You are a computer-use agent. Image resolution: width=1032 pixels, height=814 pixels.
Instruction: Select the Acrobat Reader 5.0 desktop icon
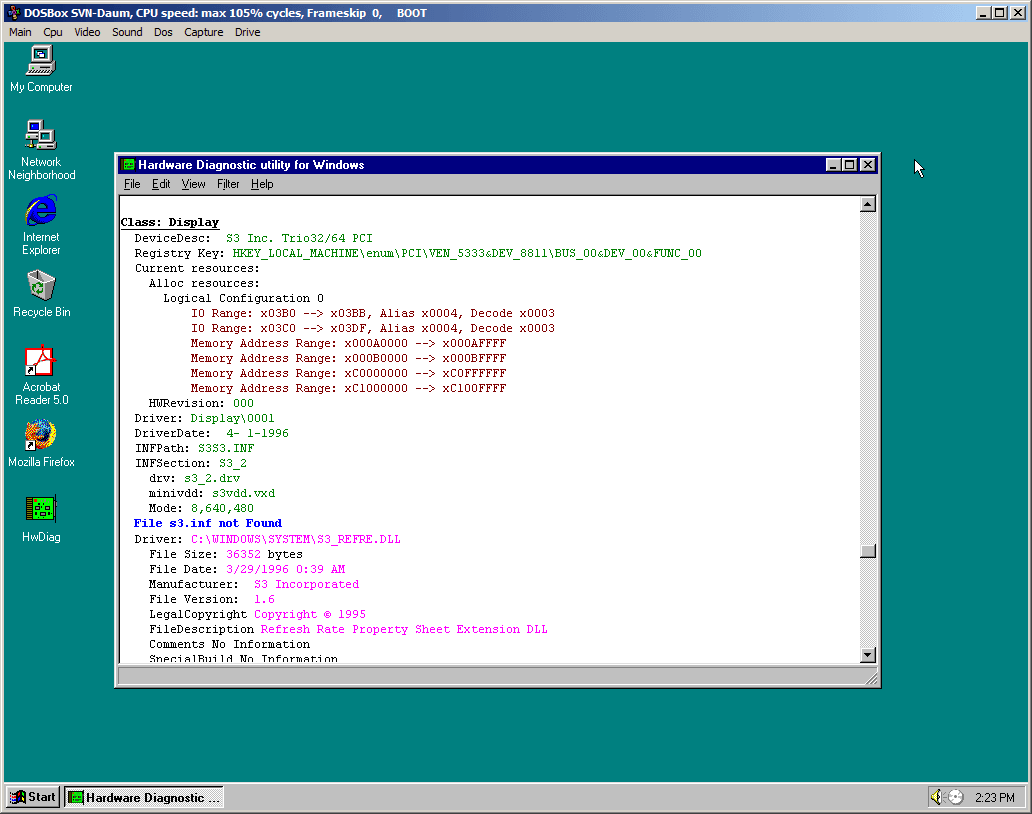41,375
